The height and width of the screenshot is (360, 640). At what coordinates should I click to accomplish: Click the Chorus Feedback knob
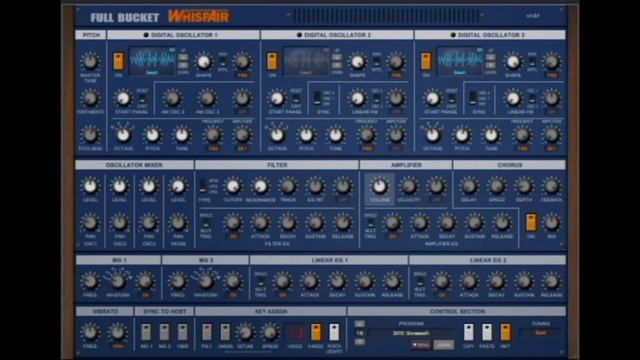coord(551,186)
